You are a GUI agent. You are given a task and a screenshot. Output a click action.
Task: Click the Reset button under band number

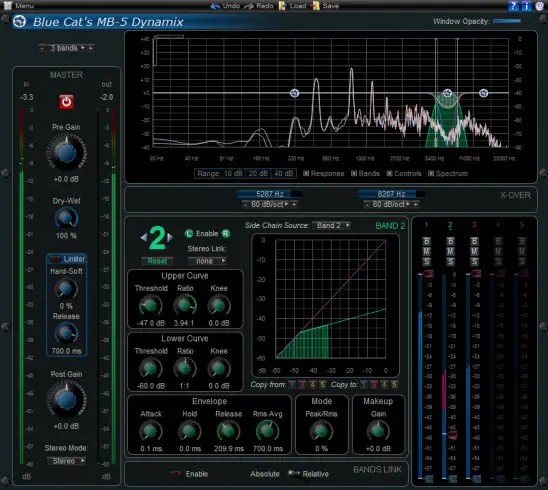coord(157,261)
